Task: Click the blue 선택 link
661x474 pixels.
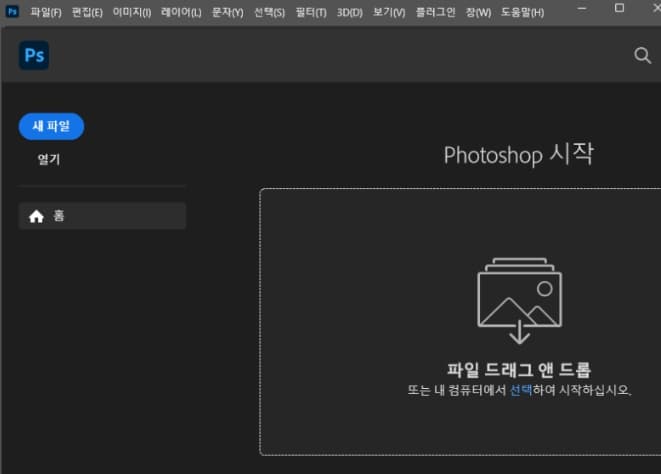Action: coord(521,390)
